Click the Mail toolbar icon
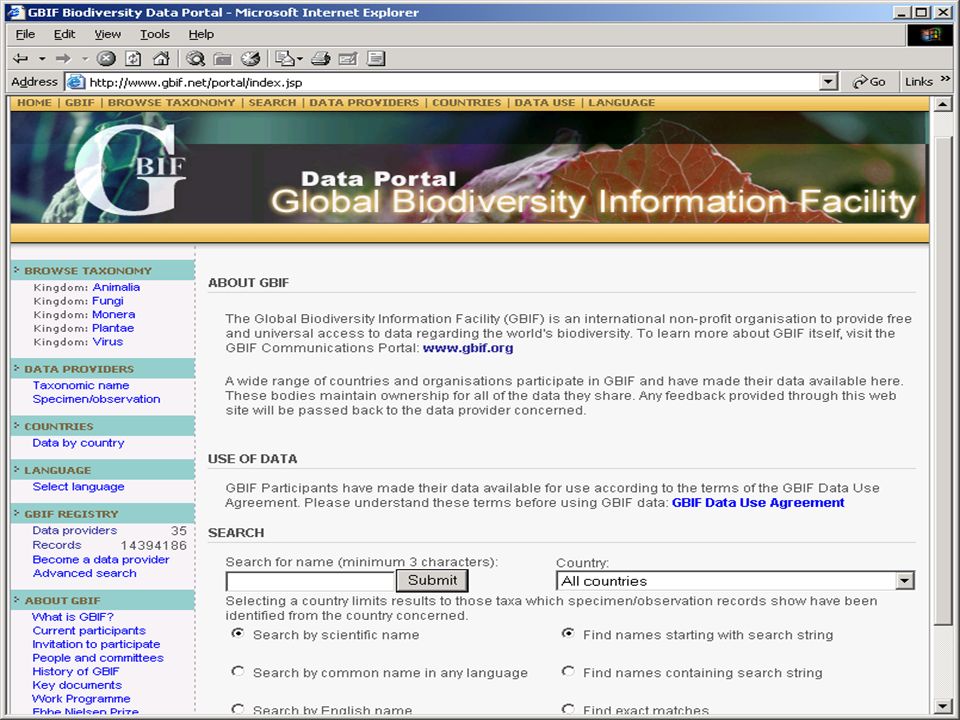The height and width of the screenshot is (720, 960). pos(284,59)
